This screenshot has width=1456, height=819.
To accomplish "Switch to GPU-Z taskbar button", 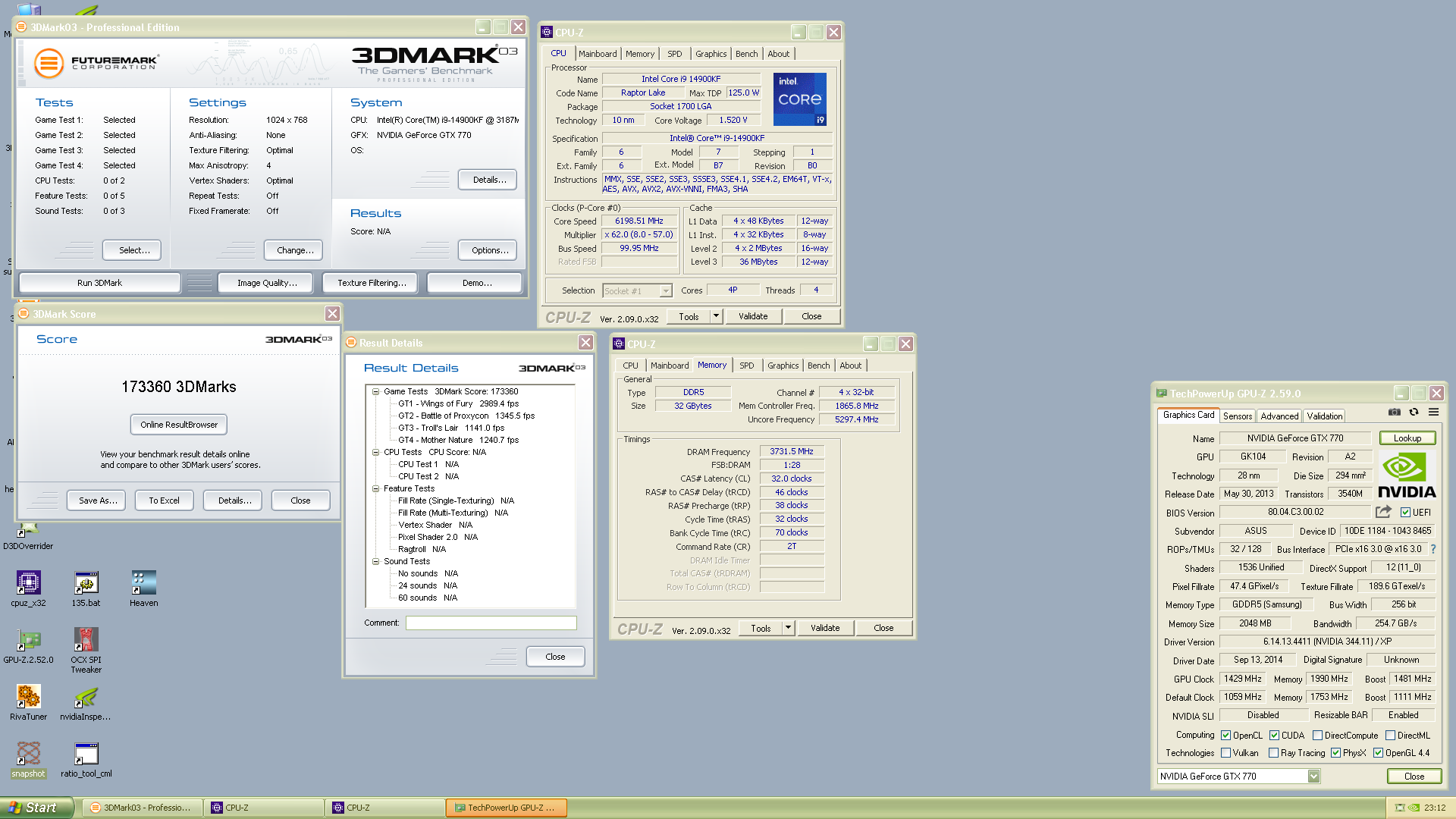I will tap(505, 808).
